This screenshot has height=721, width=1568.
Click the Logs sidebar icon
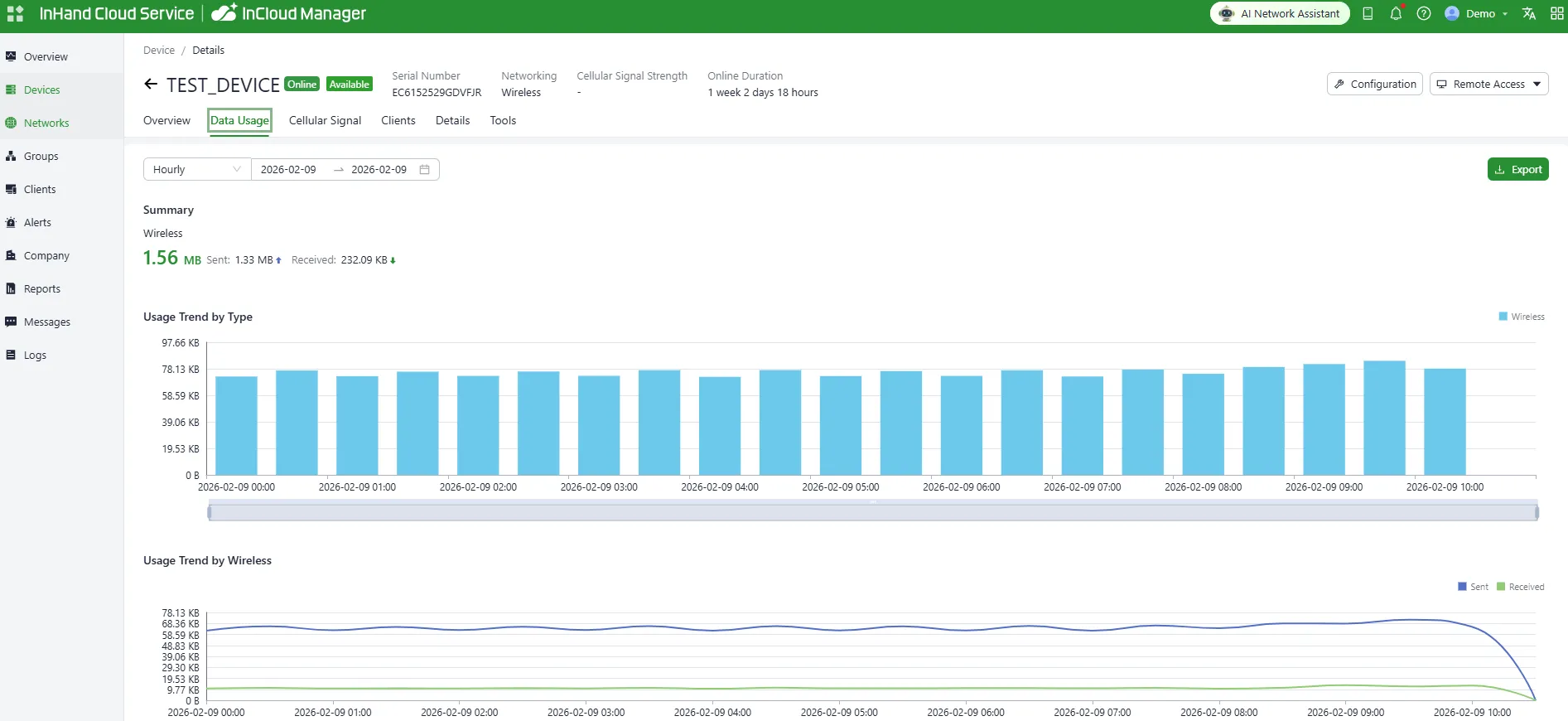tap(11, 355)
